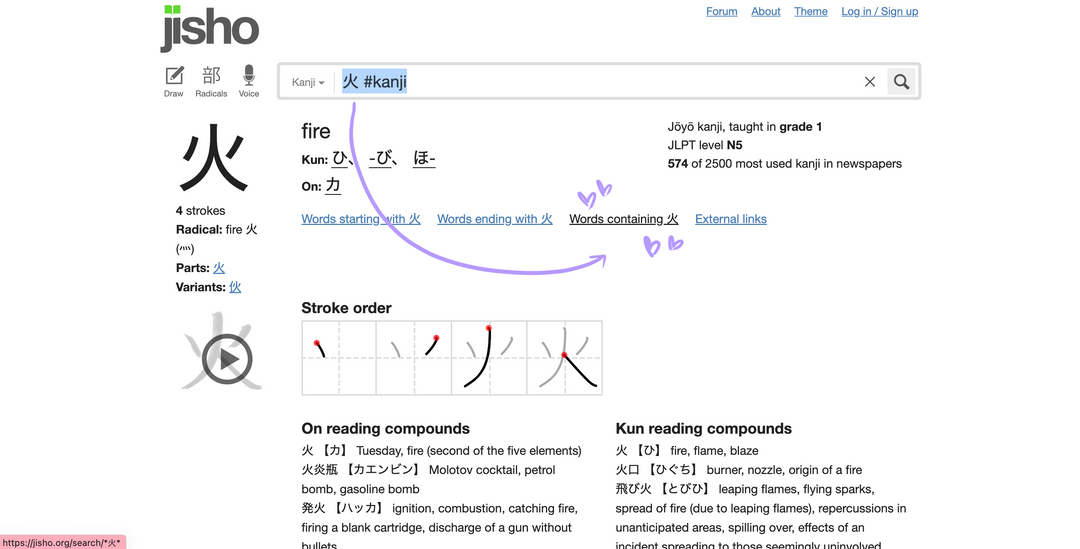Open the Forum page

pyautogui.click(x=721, y=12)
